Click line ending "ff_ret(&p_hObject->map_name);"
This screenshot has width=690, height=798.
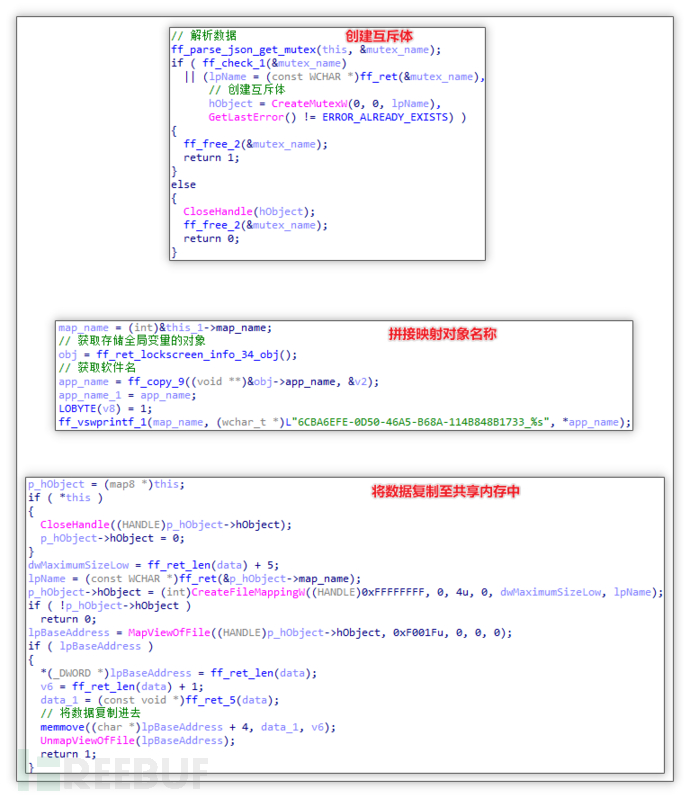pos(194,579)
